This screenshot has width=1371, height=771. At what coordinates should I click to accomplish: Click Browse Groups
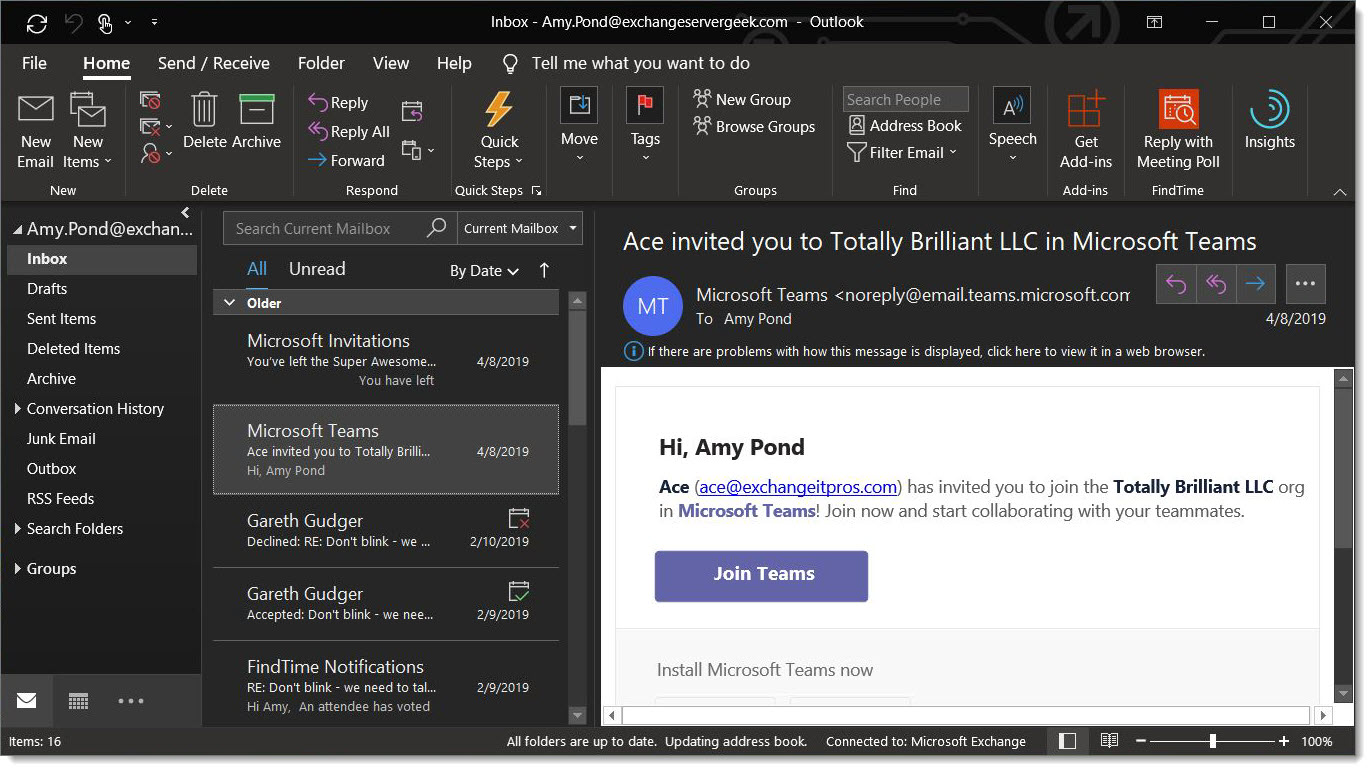point(754,126)
